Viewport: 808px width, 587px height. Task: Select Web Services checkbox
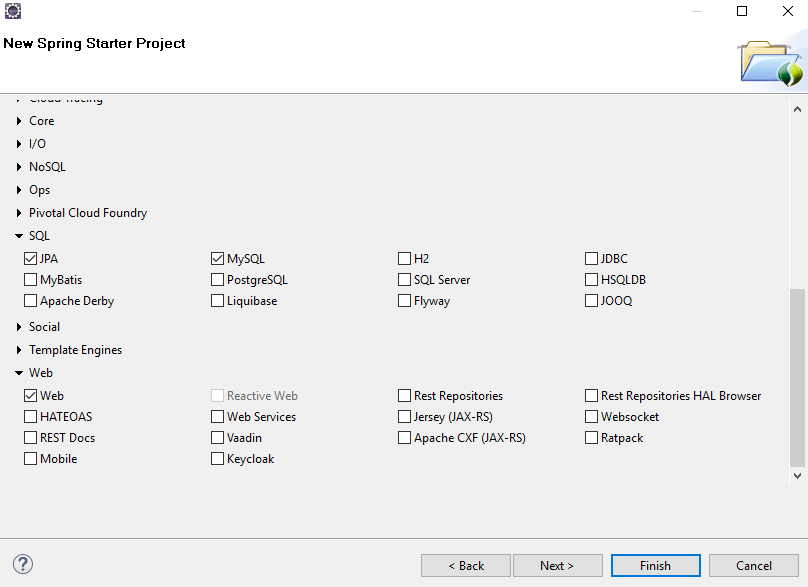click(x=217, y=417)
